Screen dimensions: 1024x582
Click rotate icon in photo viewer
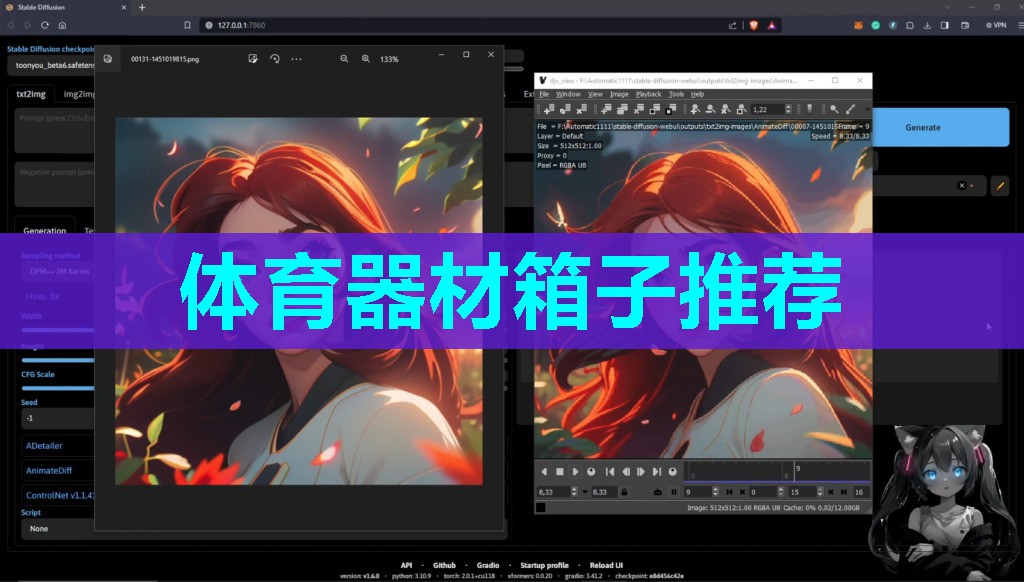(274, 59)
